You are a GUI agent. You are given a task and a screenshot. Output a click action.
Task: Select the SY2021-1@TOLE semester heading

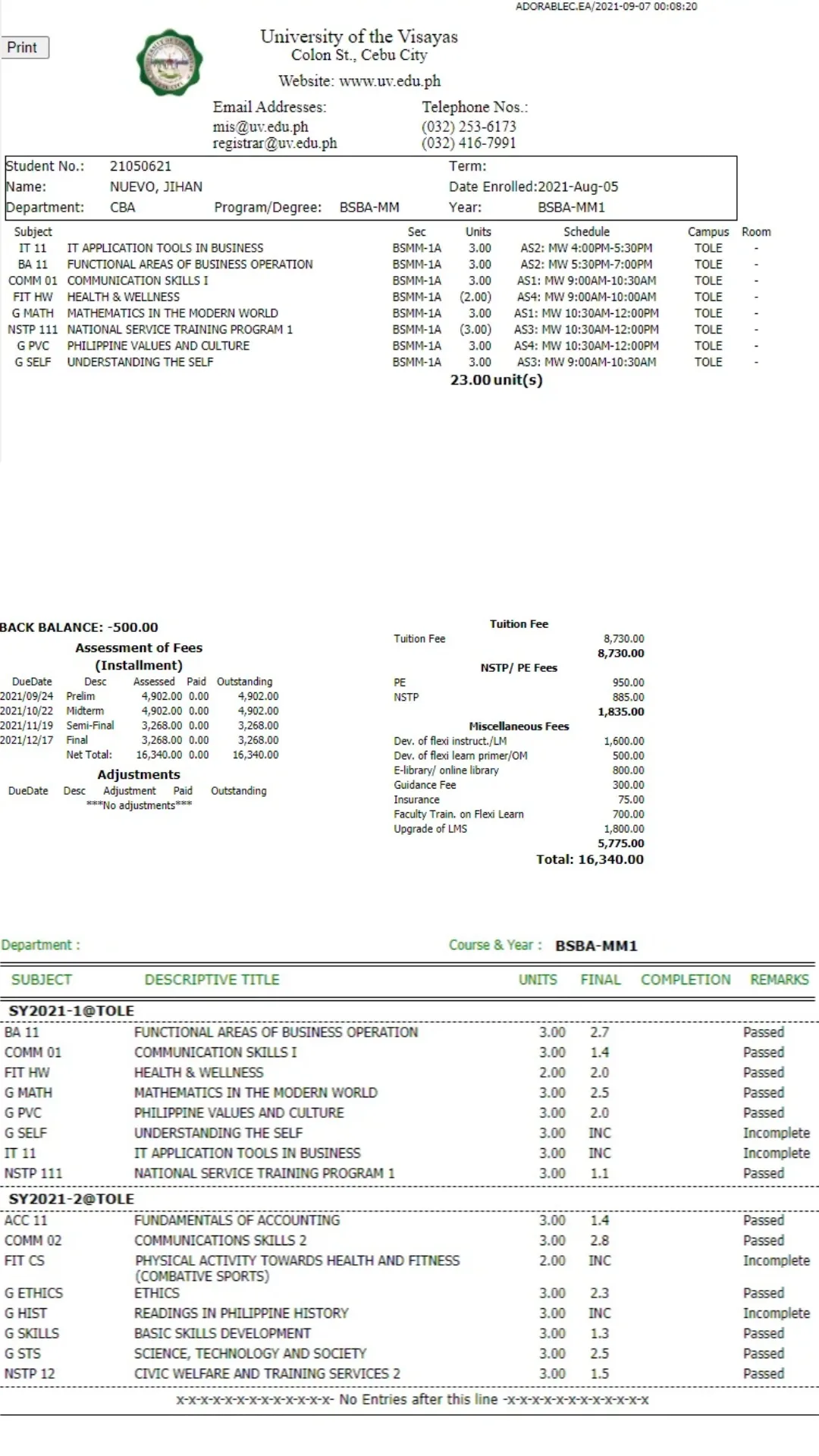(71, 1011)
